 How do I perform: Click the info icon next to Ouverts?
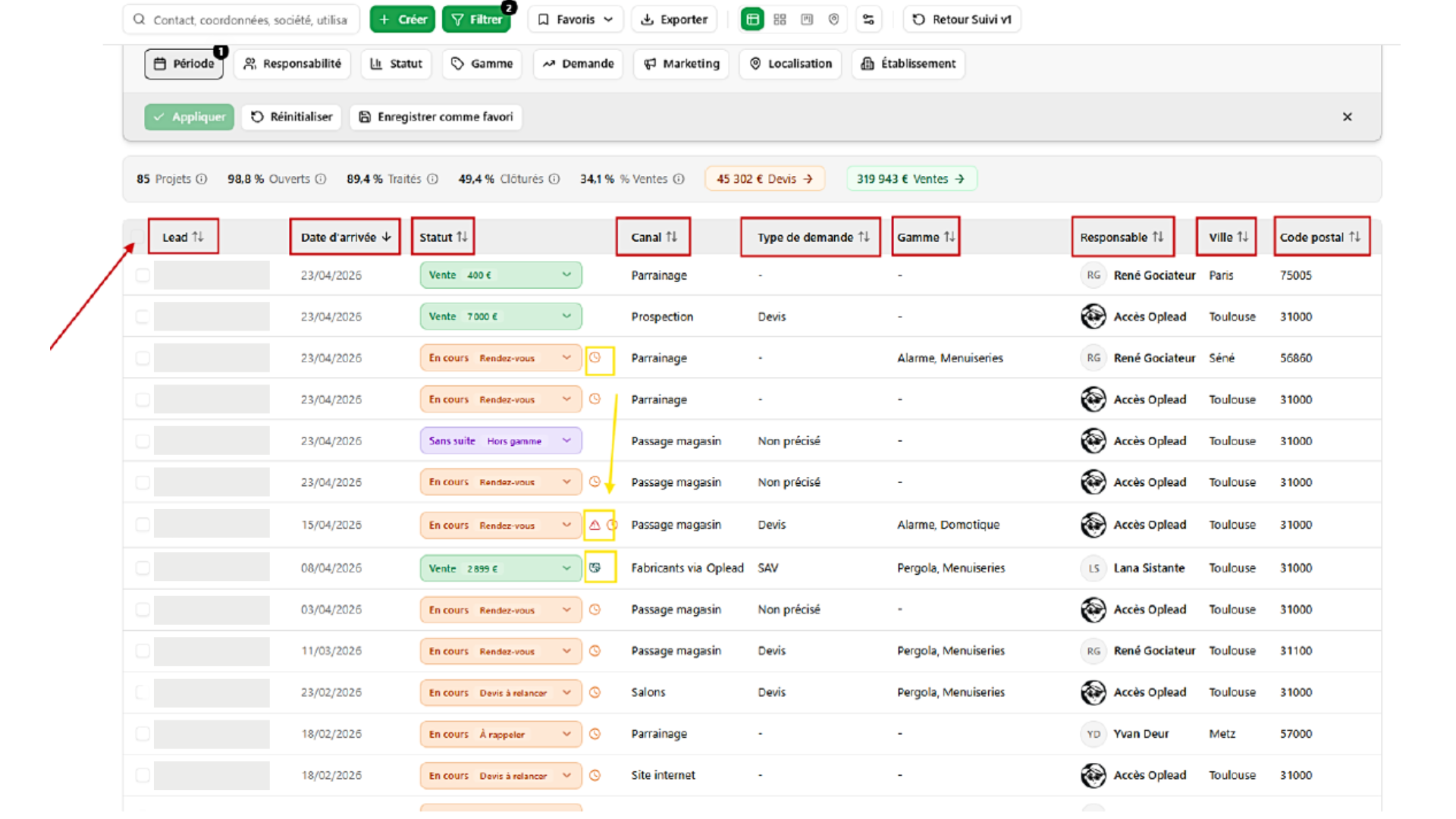[321, 179]
